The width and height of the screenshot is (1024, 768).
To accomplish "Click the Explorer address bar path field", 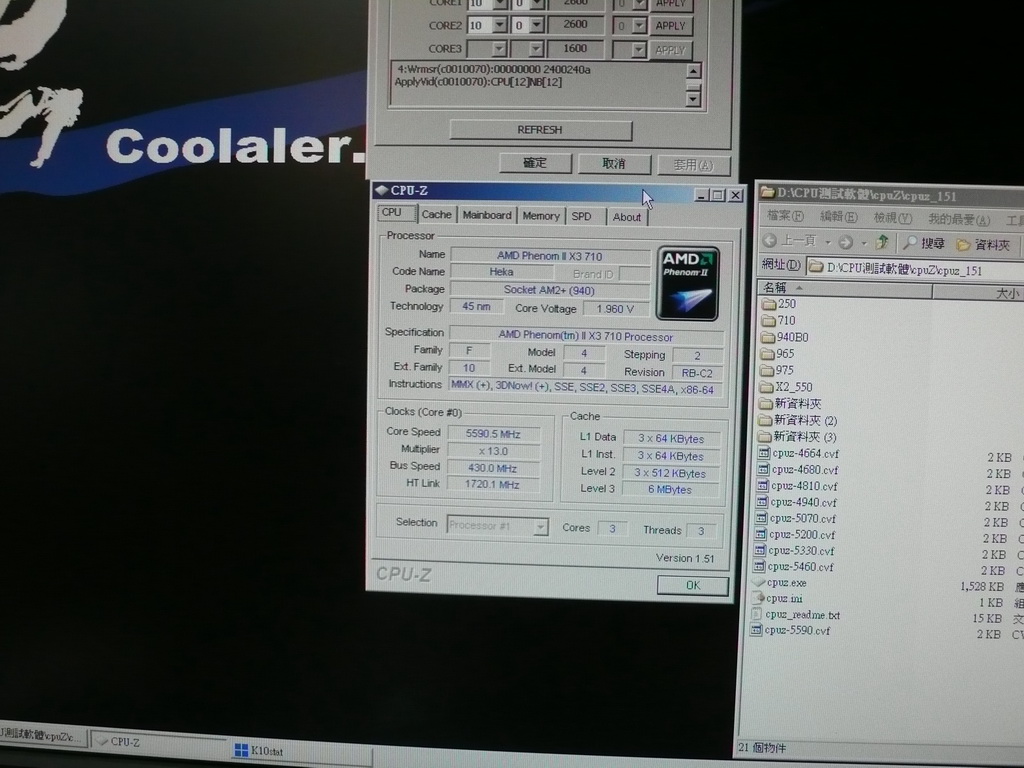I will coord(914,269).
